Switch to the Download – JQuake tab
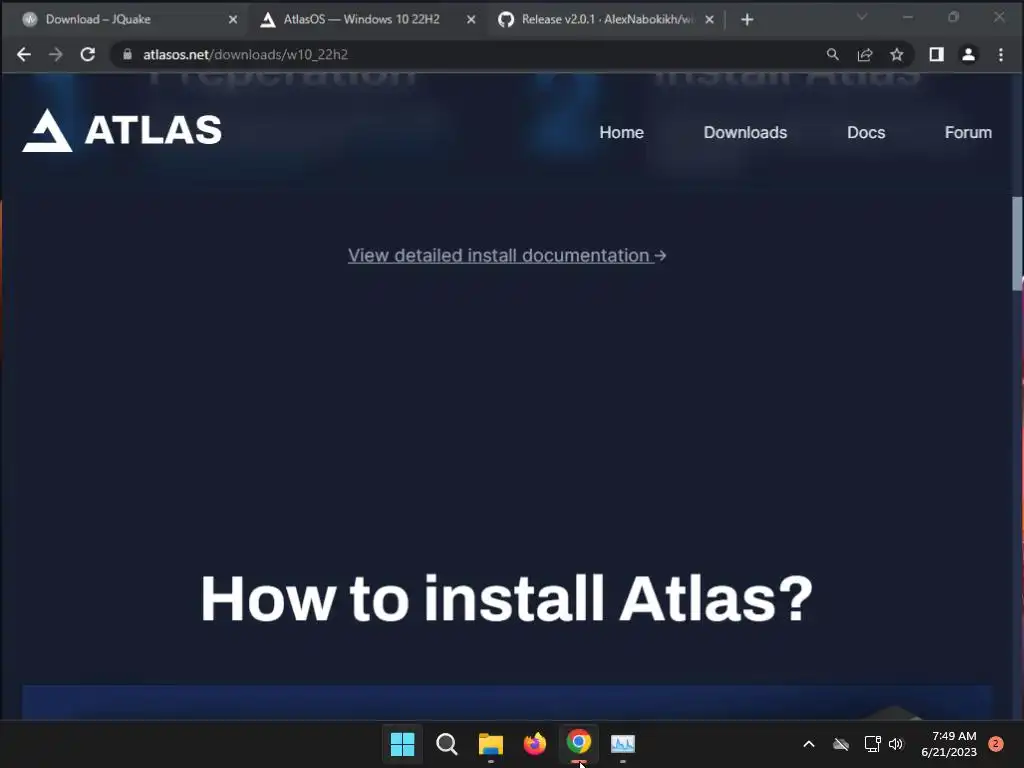 [x=124, y=20]
